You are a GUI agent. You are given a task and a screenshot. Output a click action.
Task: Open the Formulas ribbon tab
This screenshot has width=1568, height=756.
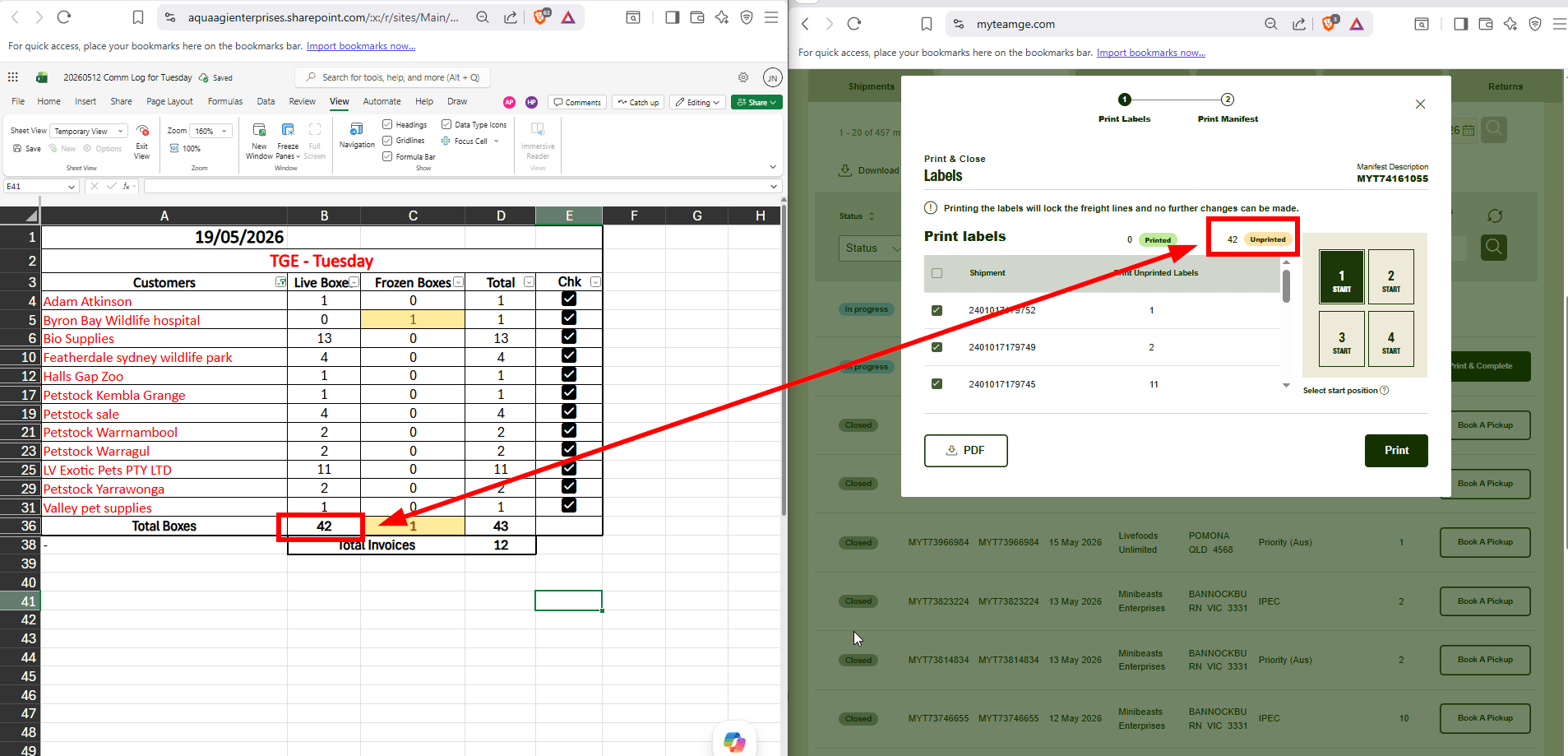(225, 102)
